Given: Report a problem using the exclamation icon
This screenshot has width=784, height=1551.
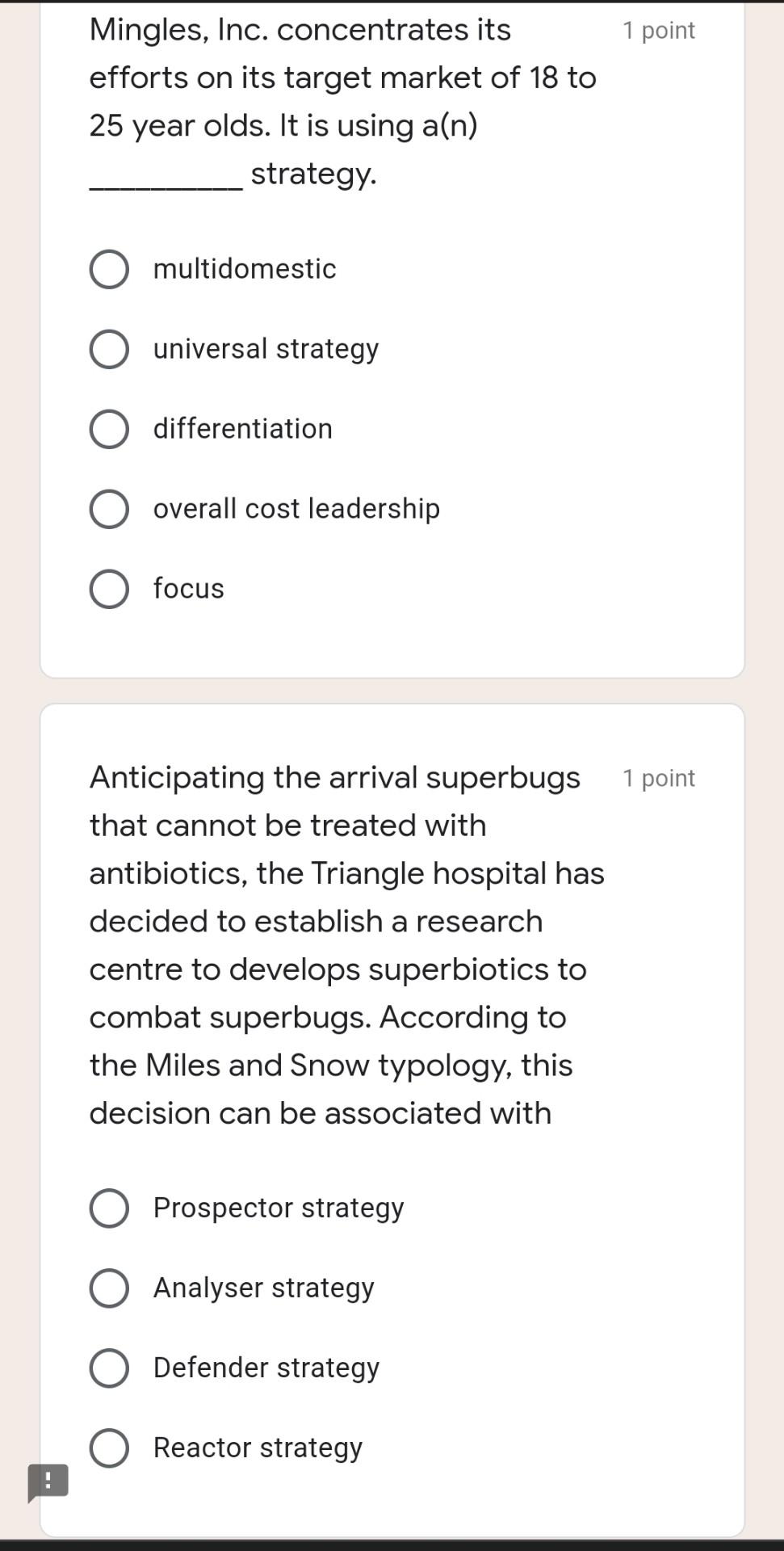Looking at the screenshot, I should coord(48,1481).
